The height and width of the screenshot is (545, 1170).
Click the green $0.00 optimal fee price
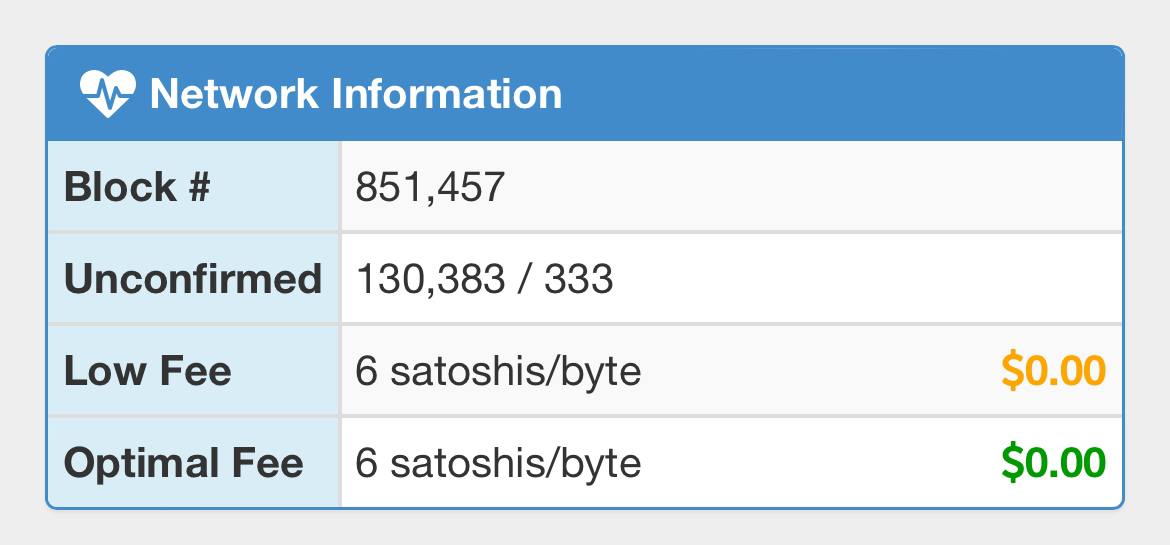coord(1053,463)
